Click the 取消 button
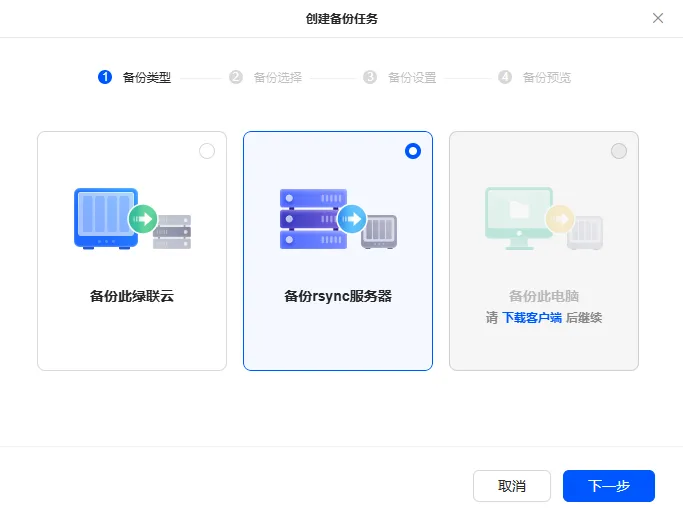The width and height of the screenshot is (683, 520). point(512,486)
